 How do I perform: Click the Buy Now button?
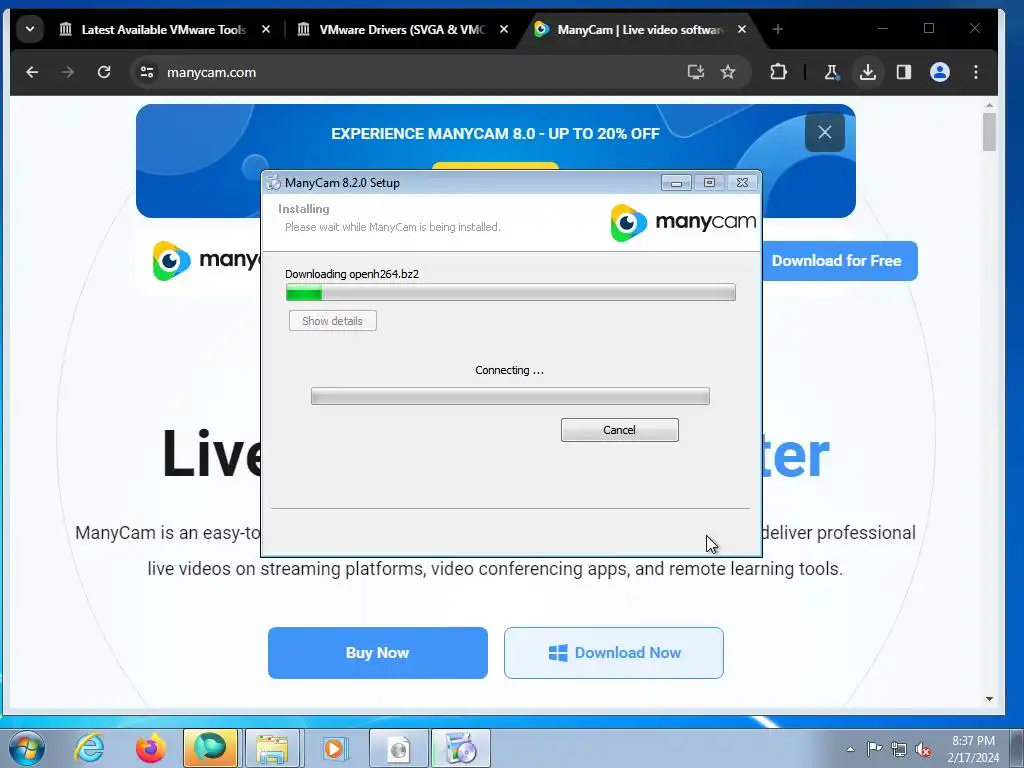click(377, 652)
